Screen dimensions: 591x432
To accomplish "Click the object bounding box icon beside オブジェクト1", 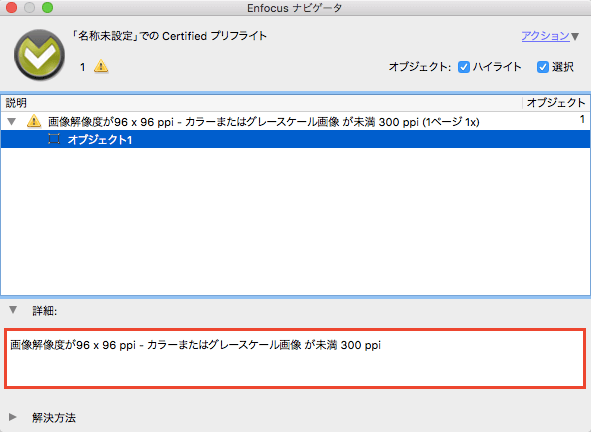I will pos(54,139).
